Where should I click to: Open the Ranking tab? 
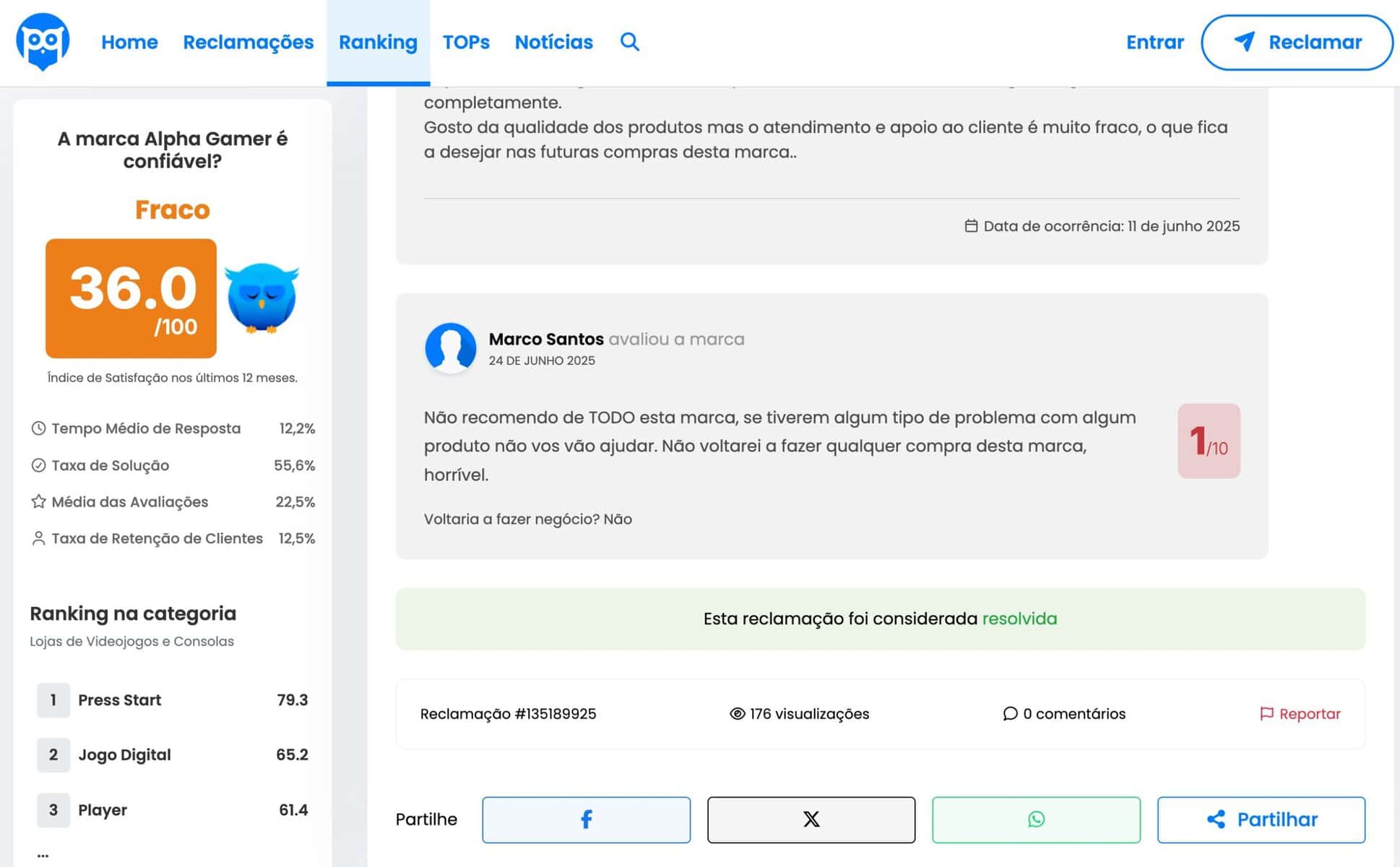[x=378, y=42]
